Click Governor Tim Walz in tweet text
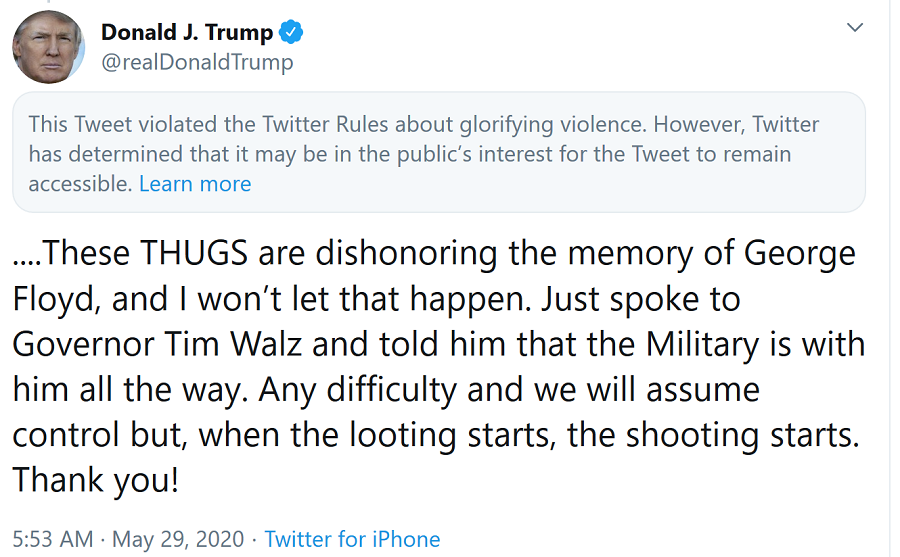This screenshot has height=557, width=900. click(170, 342)
